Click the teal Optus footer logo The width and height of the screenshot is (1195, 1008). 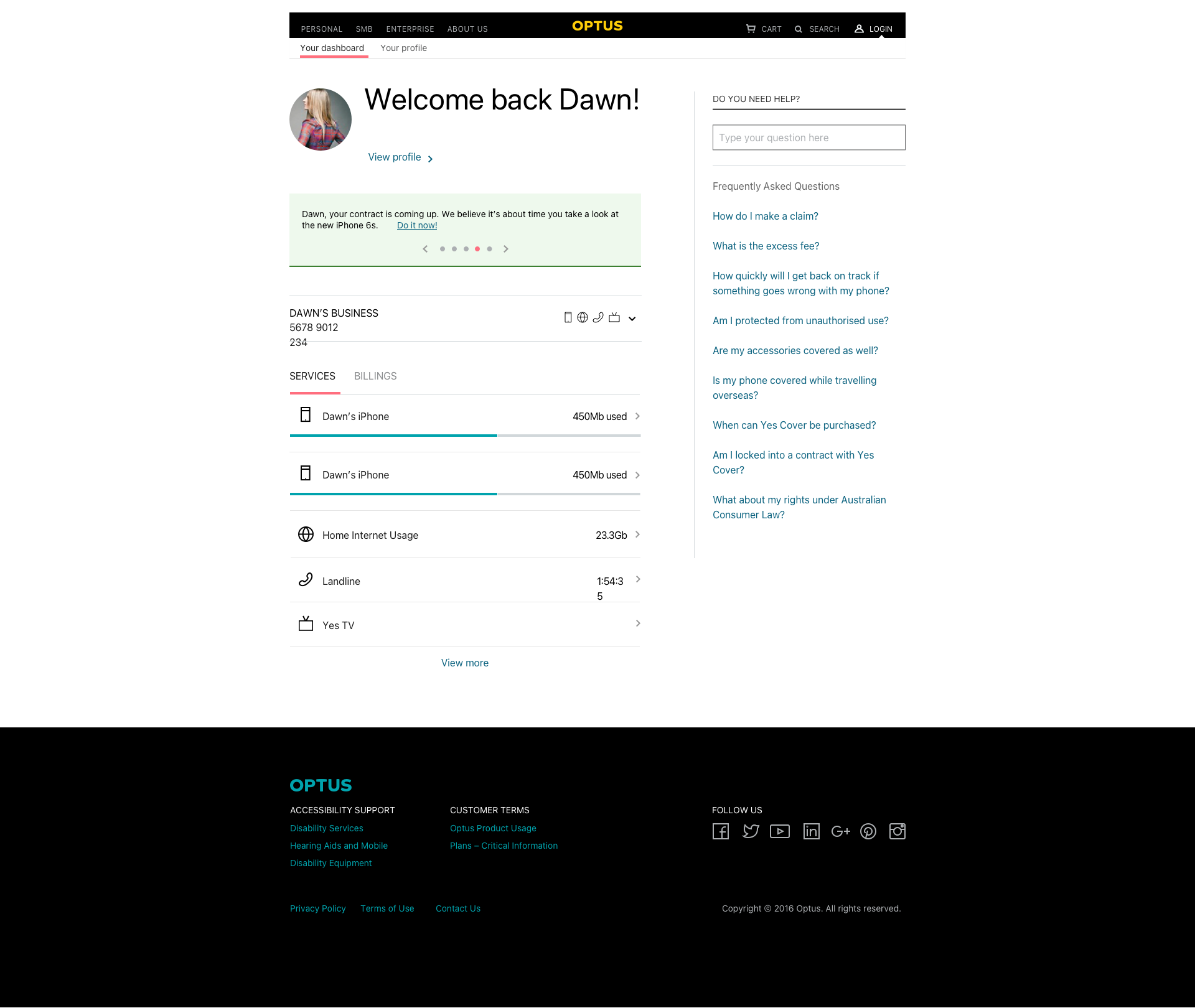click(321, 785)
